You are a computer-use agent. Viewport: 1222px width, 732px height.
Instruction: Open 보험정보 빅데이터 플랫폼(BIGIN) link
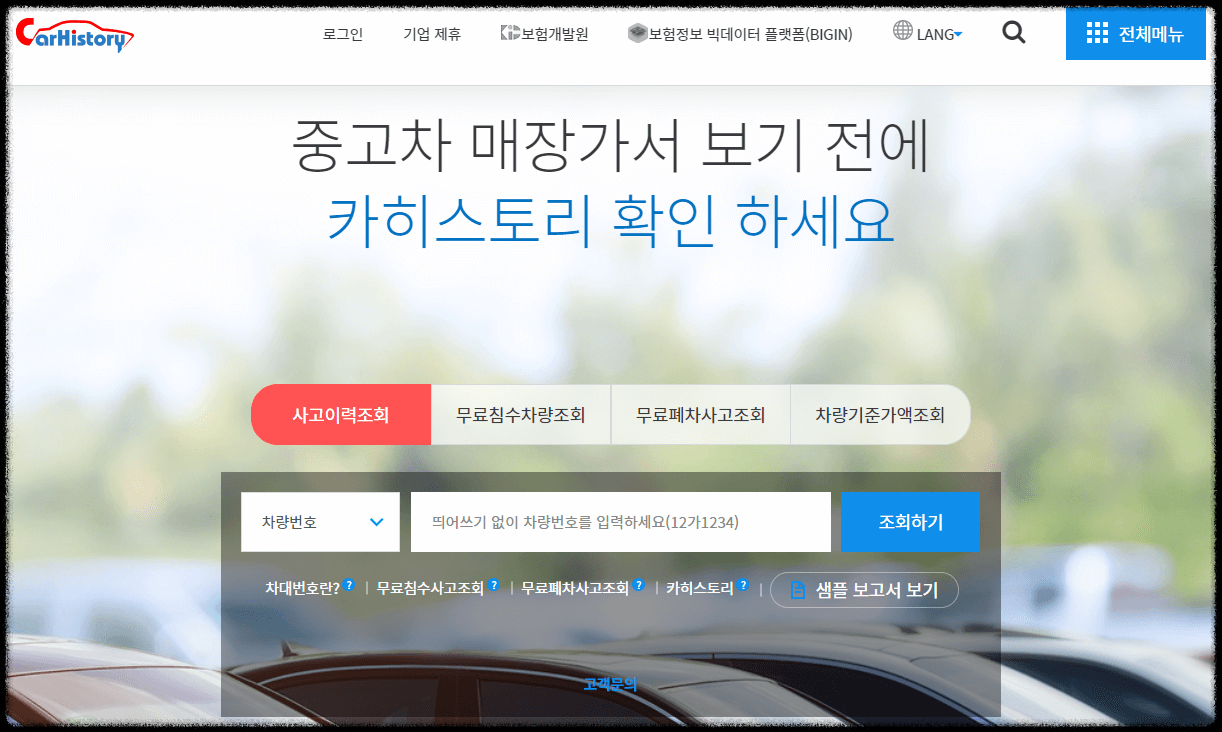tap(741, 34)
